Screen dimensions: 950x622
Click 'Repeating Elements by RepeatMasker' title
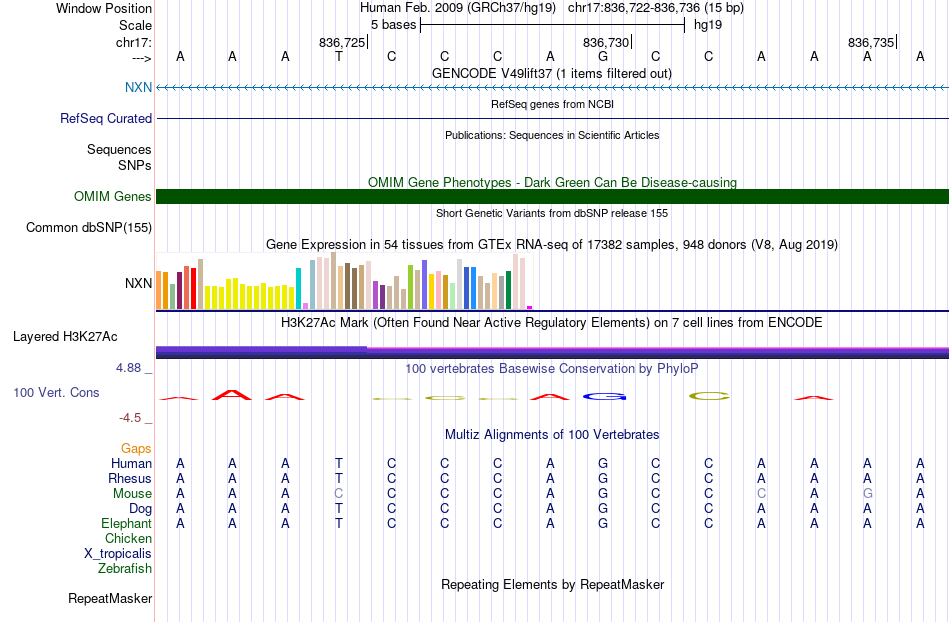point(552,584)
